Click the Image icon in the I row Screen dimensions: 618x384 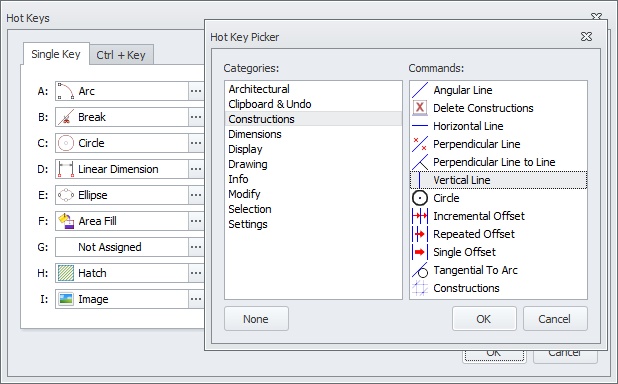[x=65, y=299]
